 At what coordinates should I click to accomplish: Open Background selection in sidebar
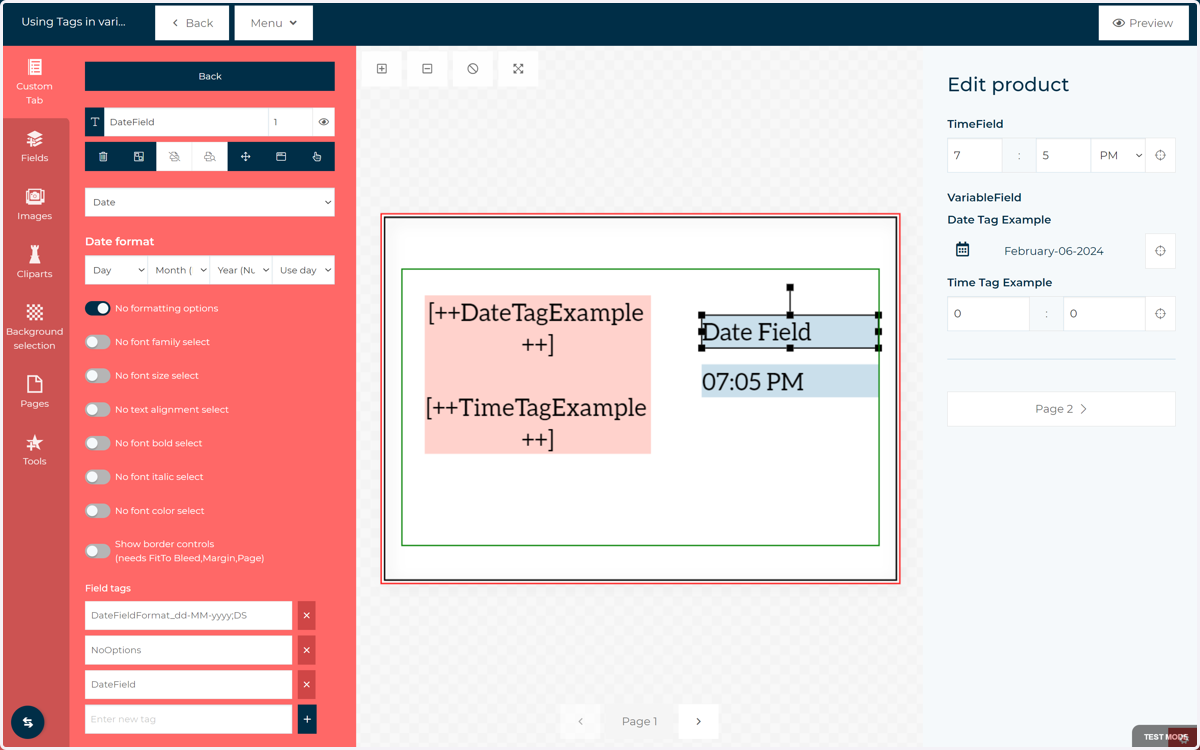tap(35, 327)
